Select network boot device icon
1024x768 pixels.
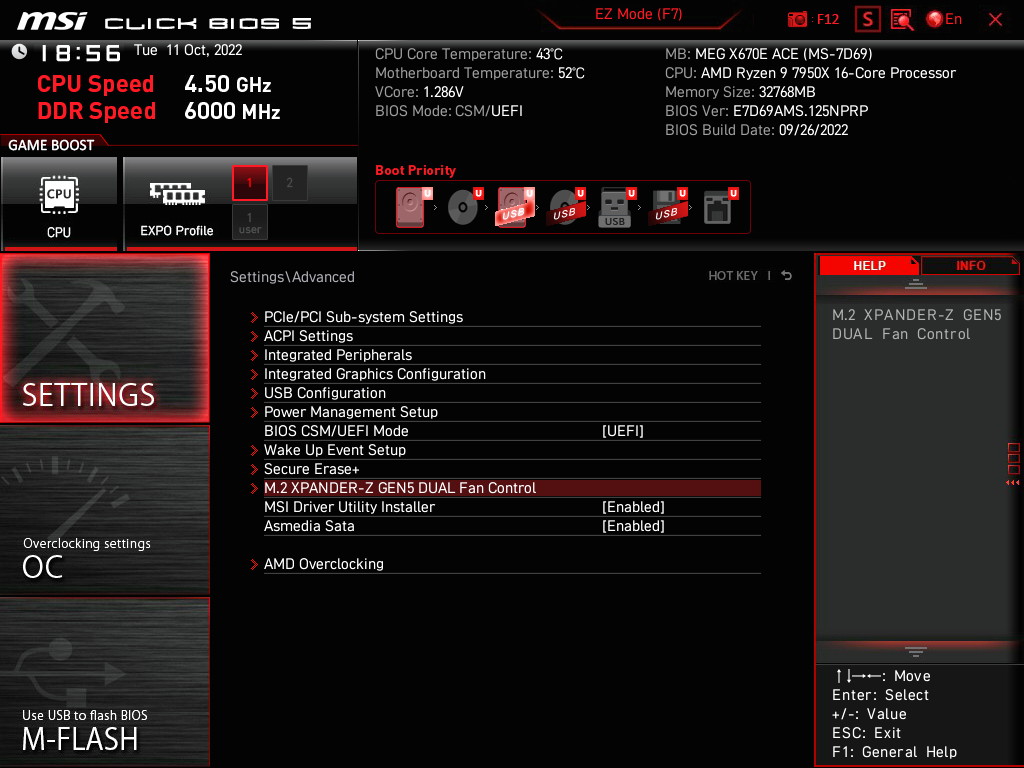(x=720, y=207)
